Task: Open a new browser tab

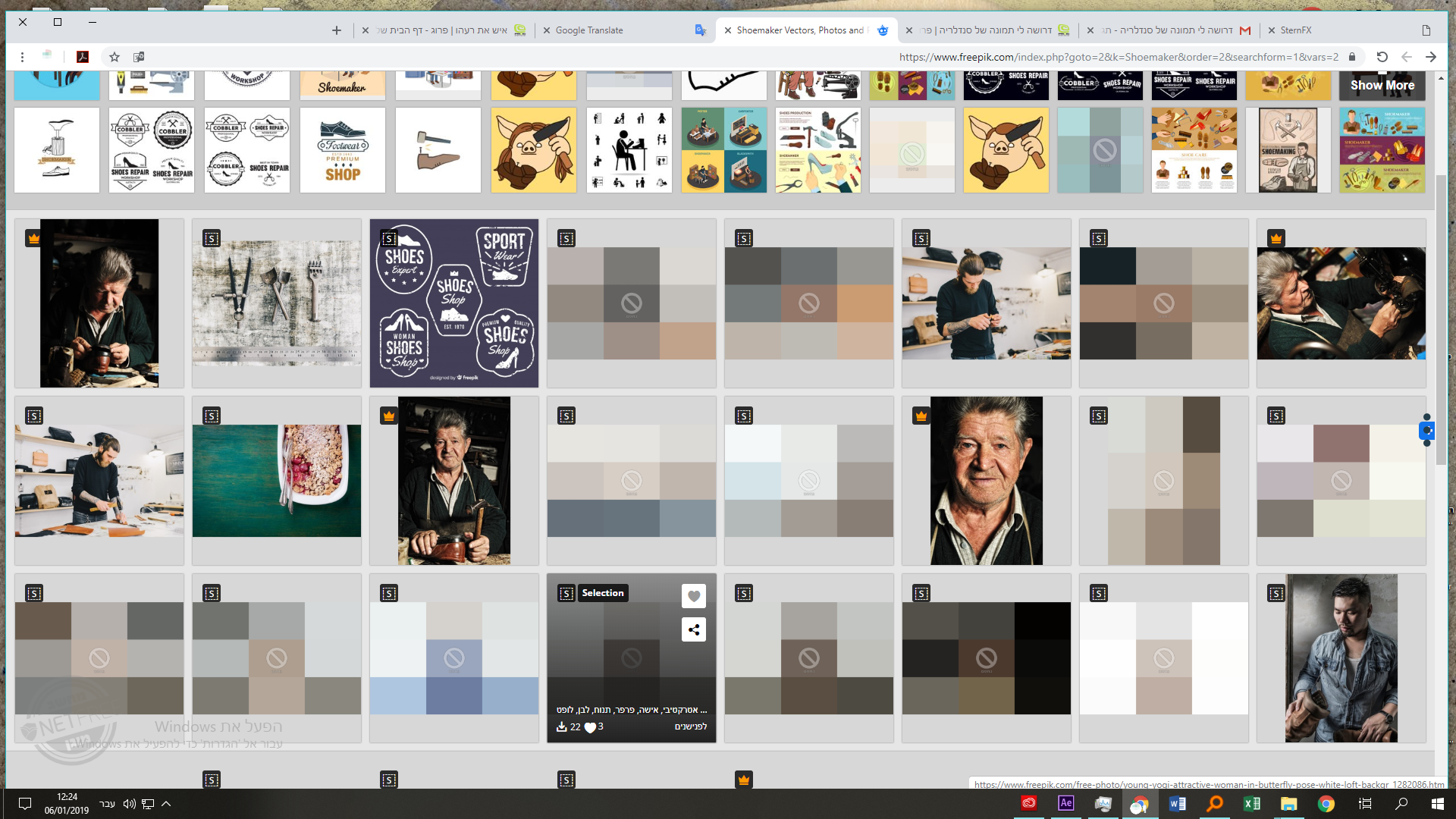Action: coord(337,30)
